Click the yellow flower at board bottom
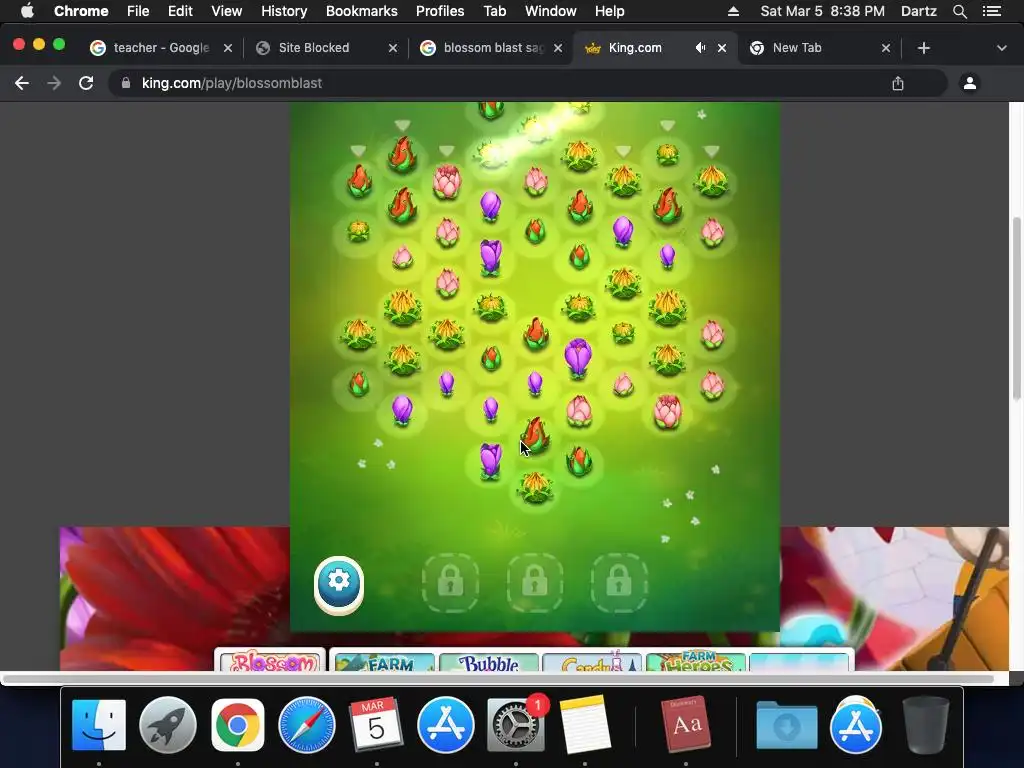Viewport: 1024px width, 768px height. click(535, 487)
